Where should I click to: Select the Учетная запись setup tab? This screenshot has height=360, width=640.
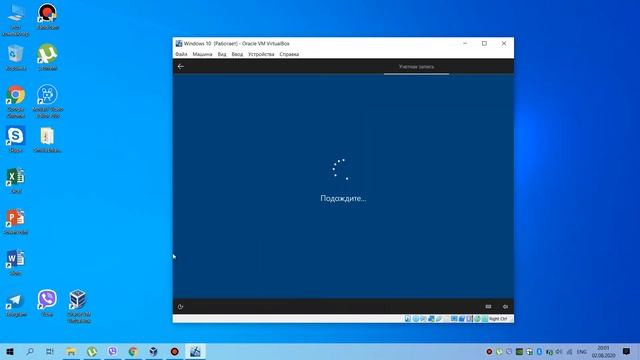(416, 67)
